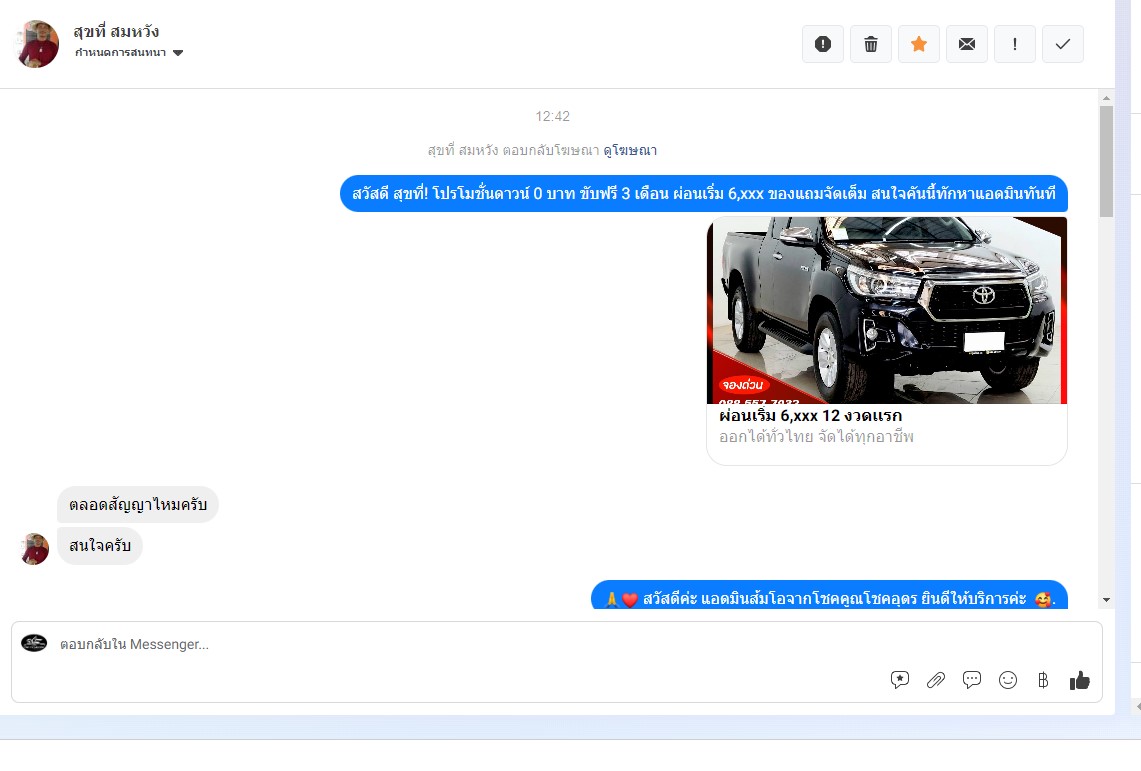Click the chat scrollbar up arrow
Image resolution: width=1141 pixels, height=771 pixels.
coord(1106,98)
